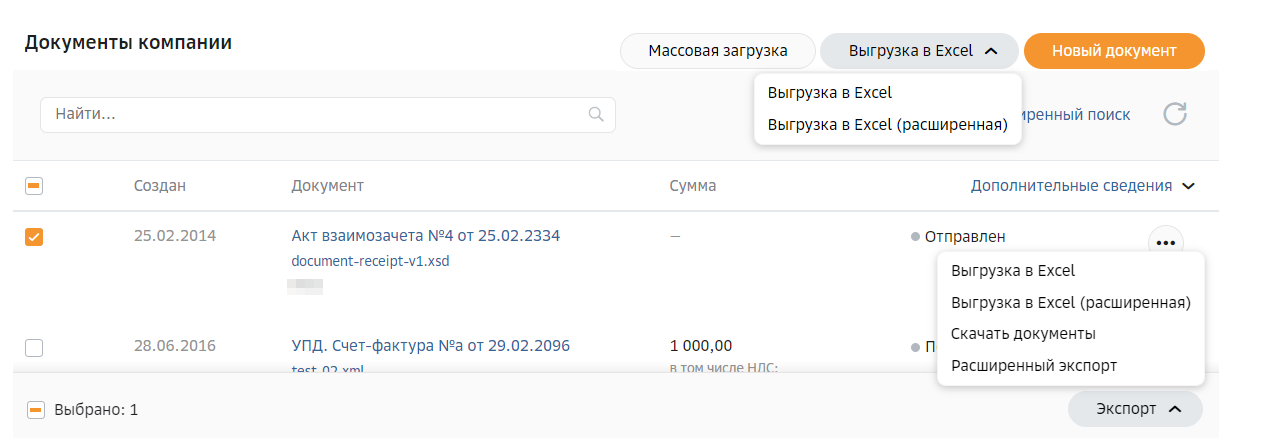
Task: Toggle the header select-all checkbox
Action: pos(34,186)
